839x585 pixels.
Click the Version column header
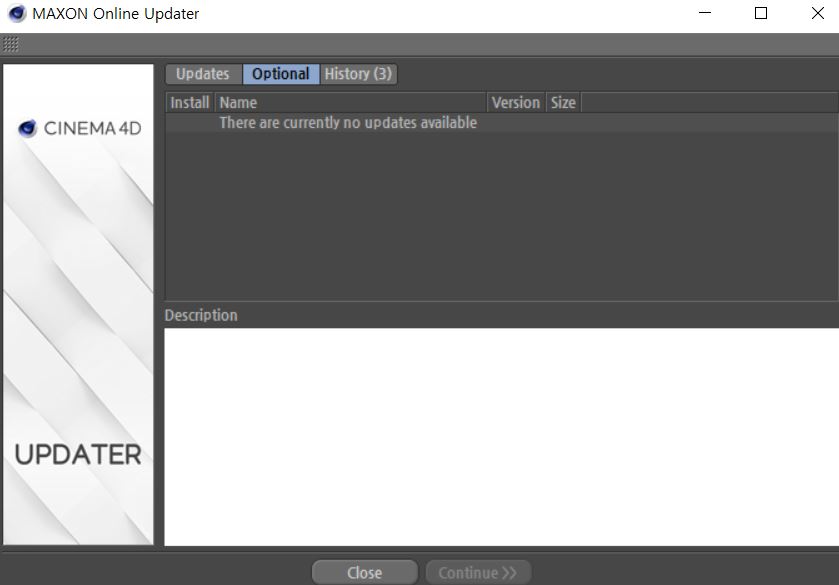point(516,102)
